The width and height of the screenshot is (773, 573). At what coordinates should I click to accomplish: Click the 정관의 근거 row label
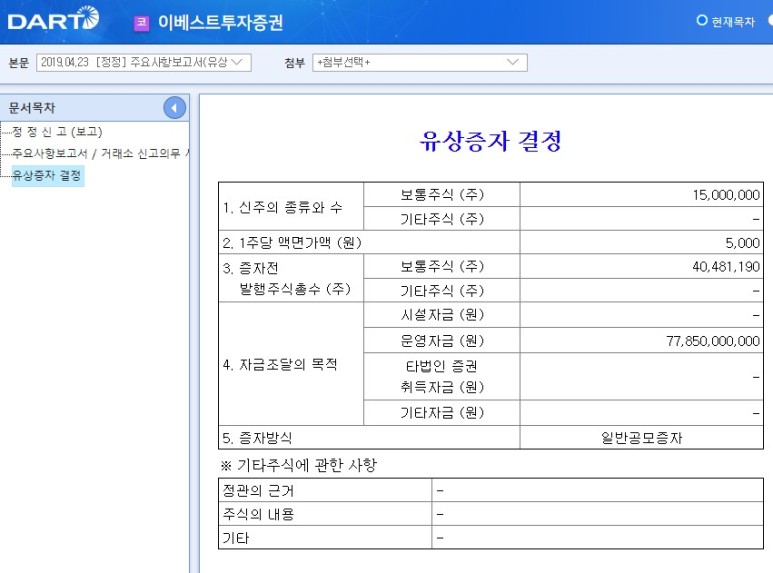tap(258, 491)
